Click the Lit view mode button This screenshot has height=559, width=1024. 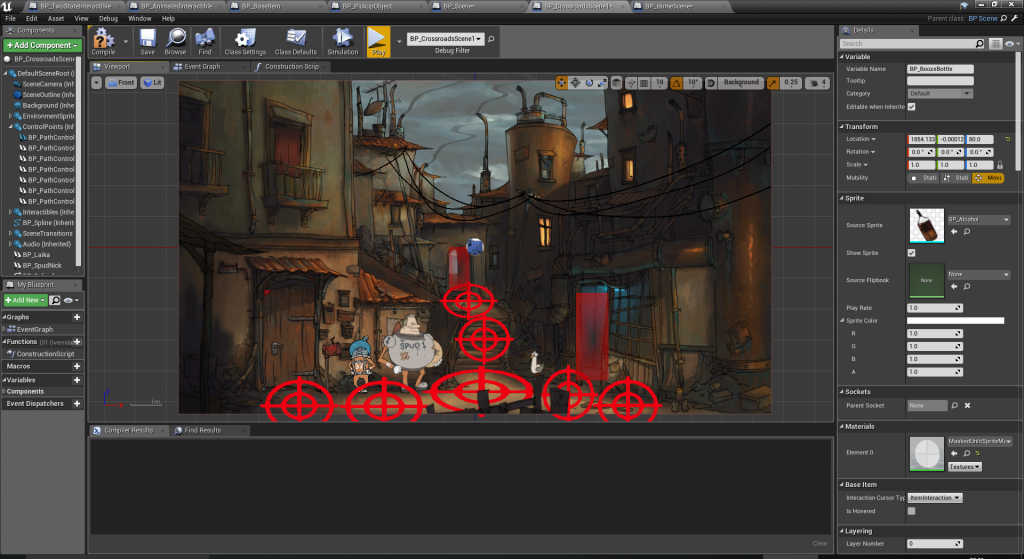[152, 83]
